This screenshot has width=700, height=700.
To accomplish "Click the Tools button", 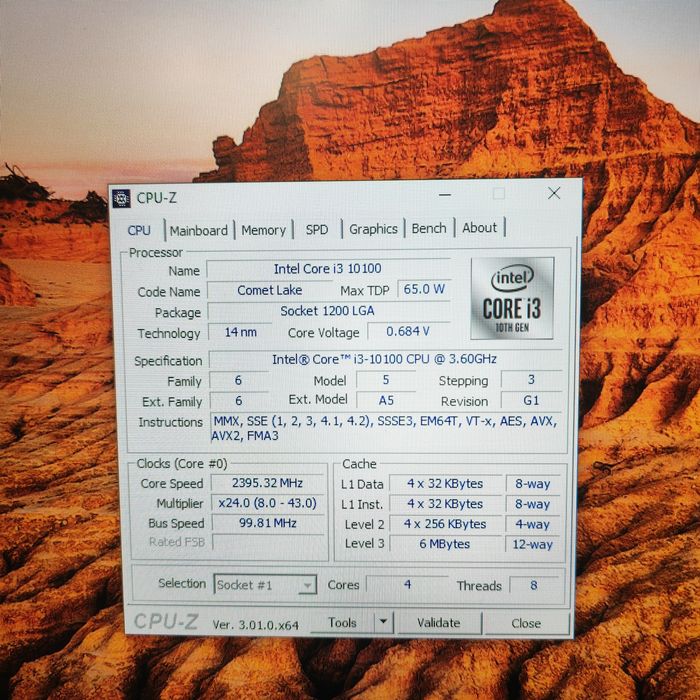I will point(342,622).
